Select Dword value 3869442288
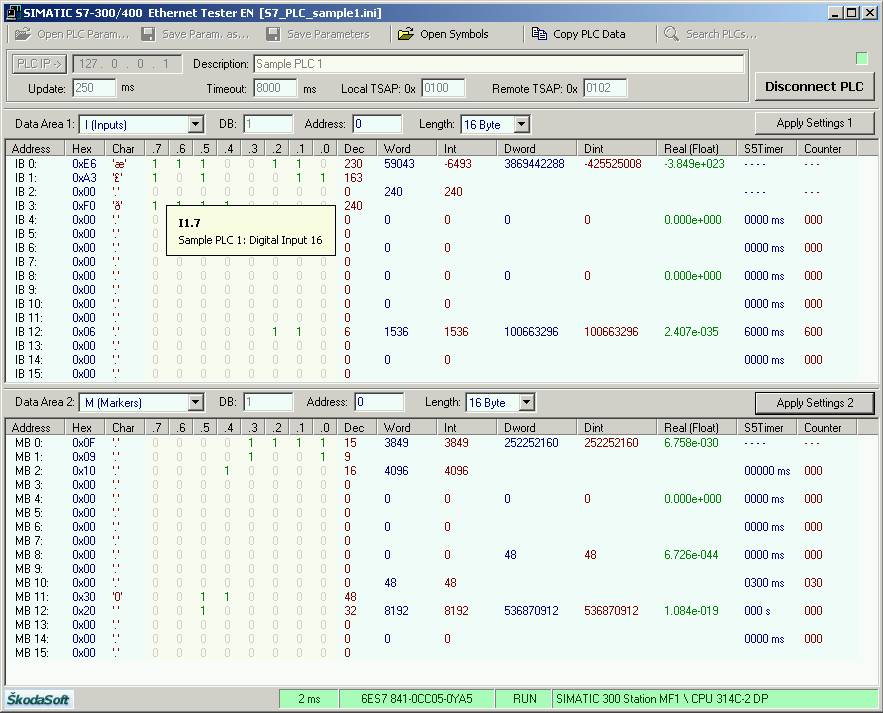The image size is (883, 713). pyautogui.click(x=534, y=164)
